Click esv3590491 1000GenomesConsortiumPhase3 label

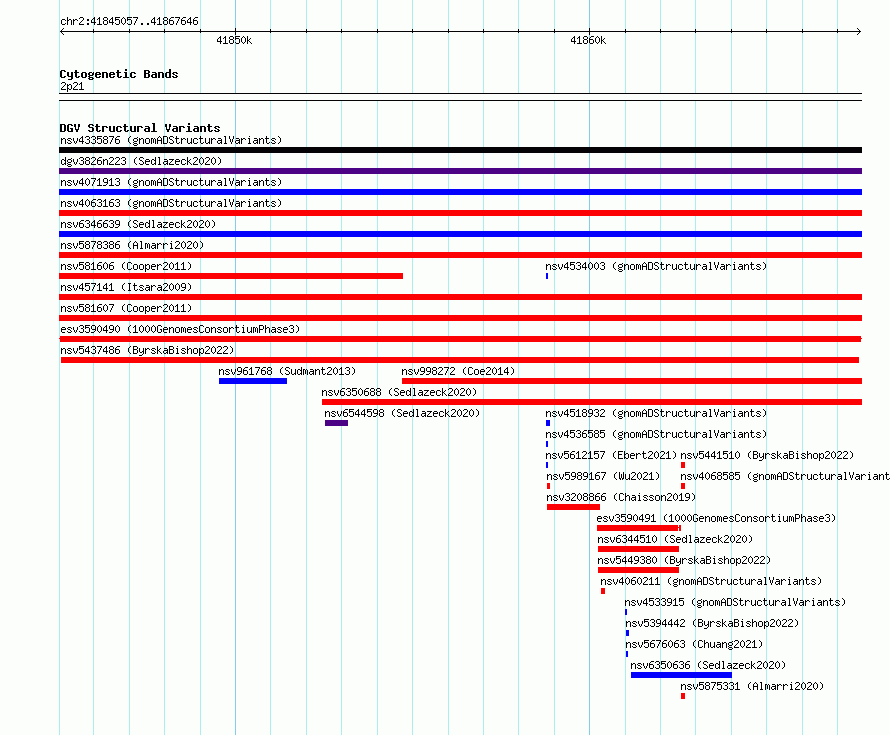click(x=716, y=518)
